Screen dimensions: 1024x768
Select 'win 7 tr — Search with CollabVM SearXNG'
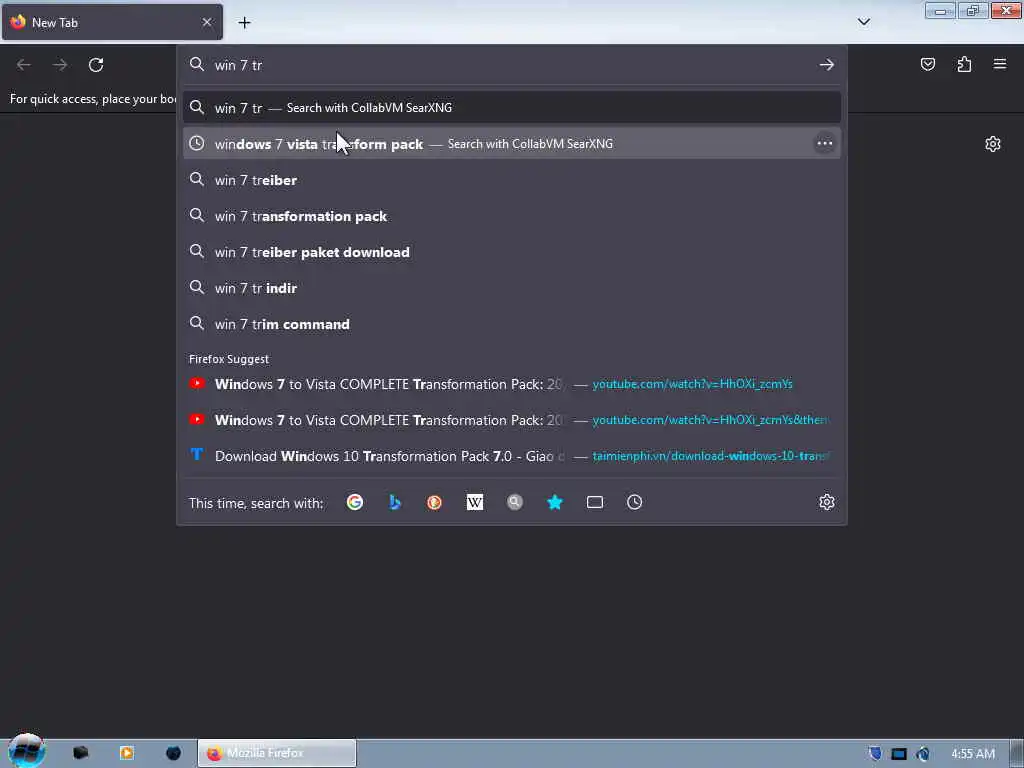click(x=512, y=108)
